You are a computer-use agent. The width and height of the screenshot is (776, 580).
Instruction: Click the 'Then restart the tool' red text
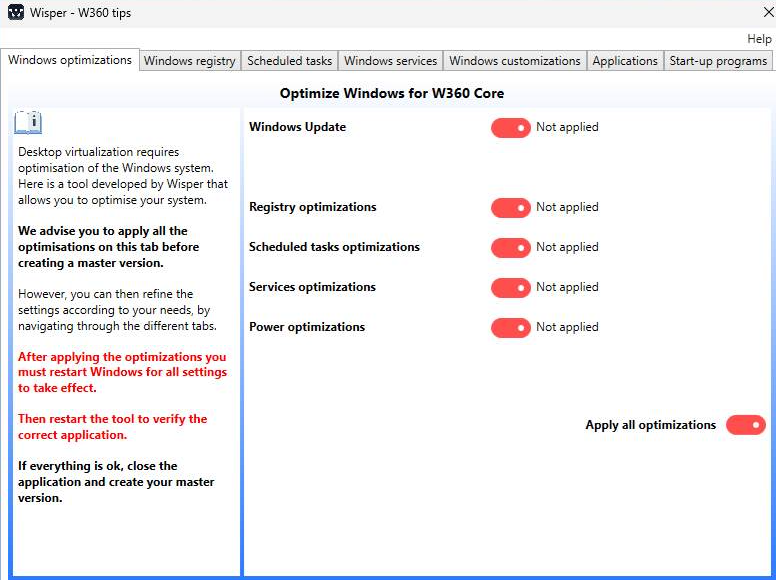(x=112, y=427)
